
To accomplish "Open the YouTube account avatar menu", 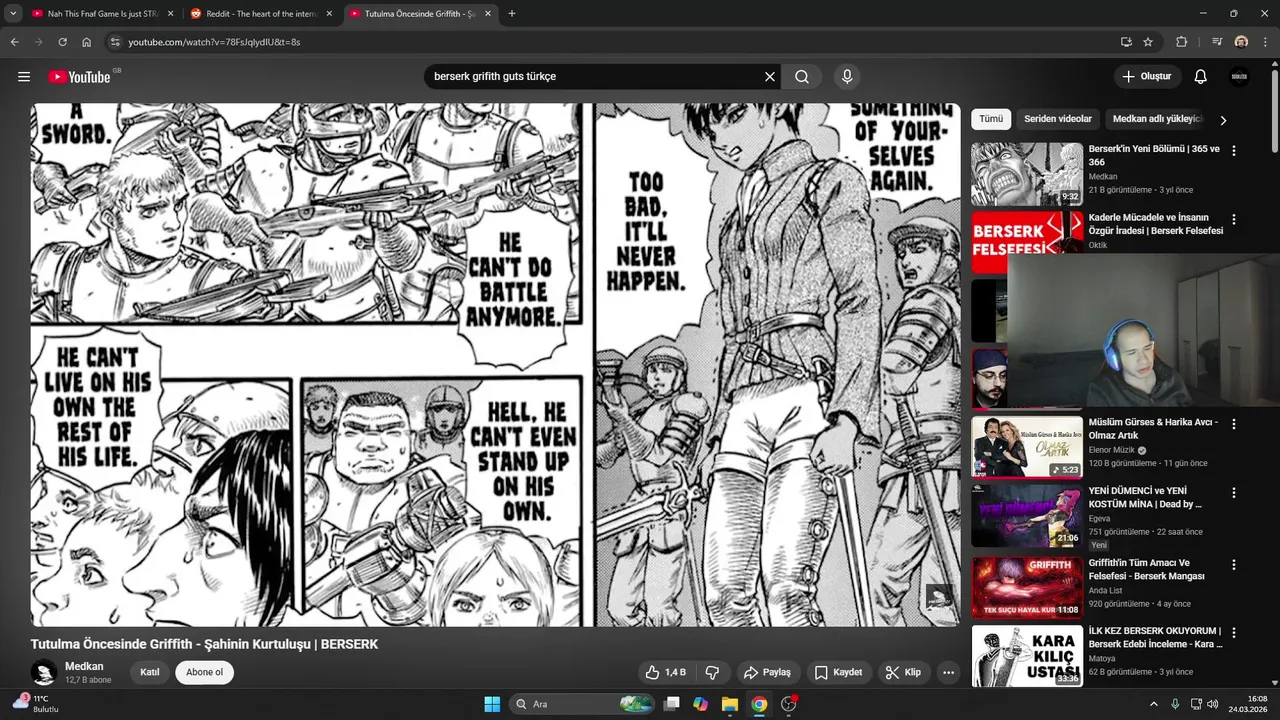I will pyautogui.click(x=1239, y=77).
